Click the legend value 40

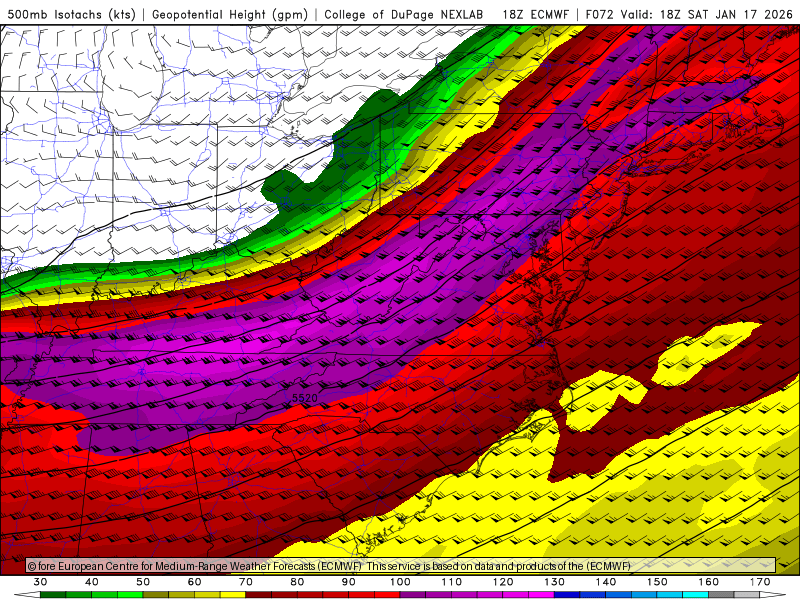[92, 582]
